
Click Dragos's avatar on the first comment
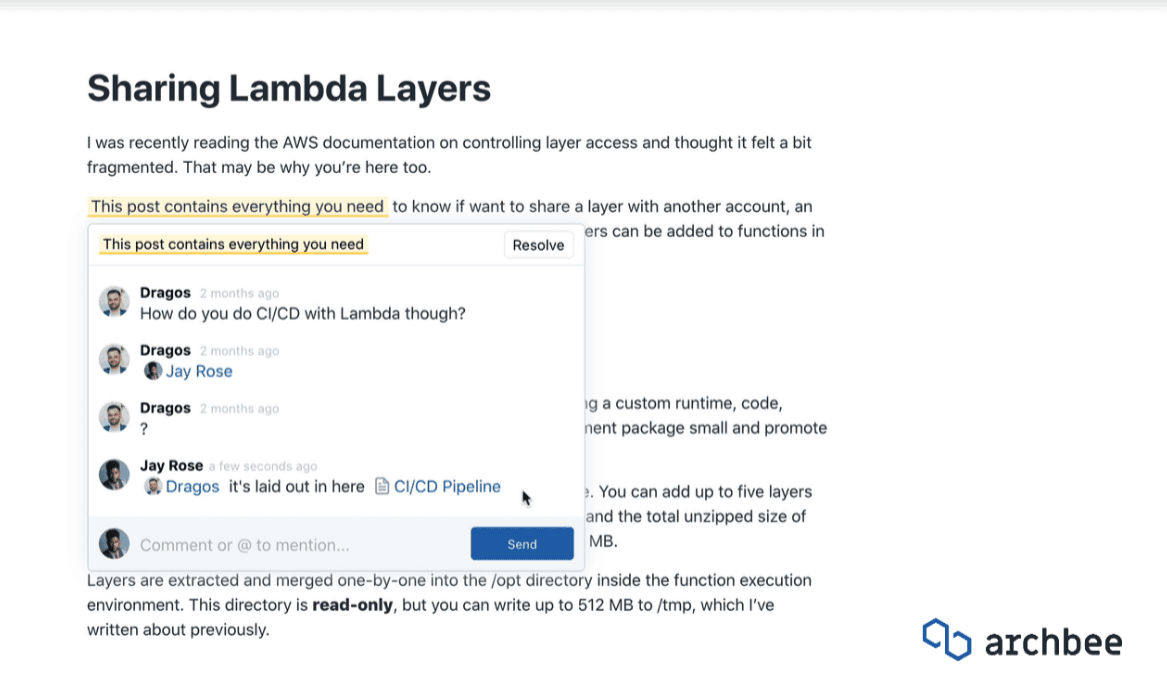coord(115,302)
